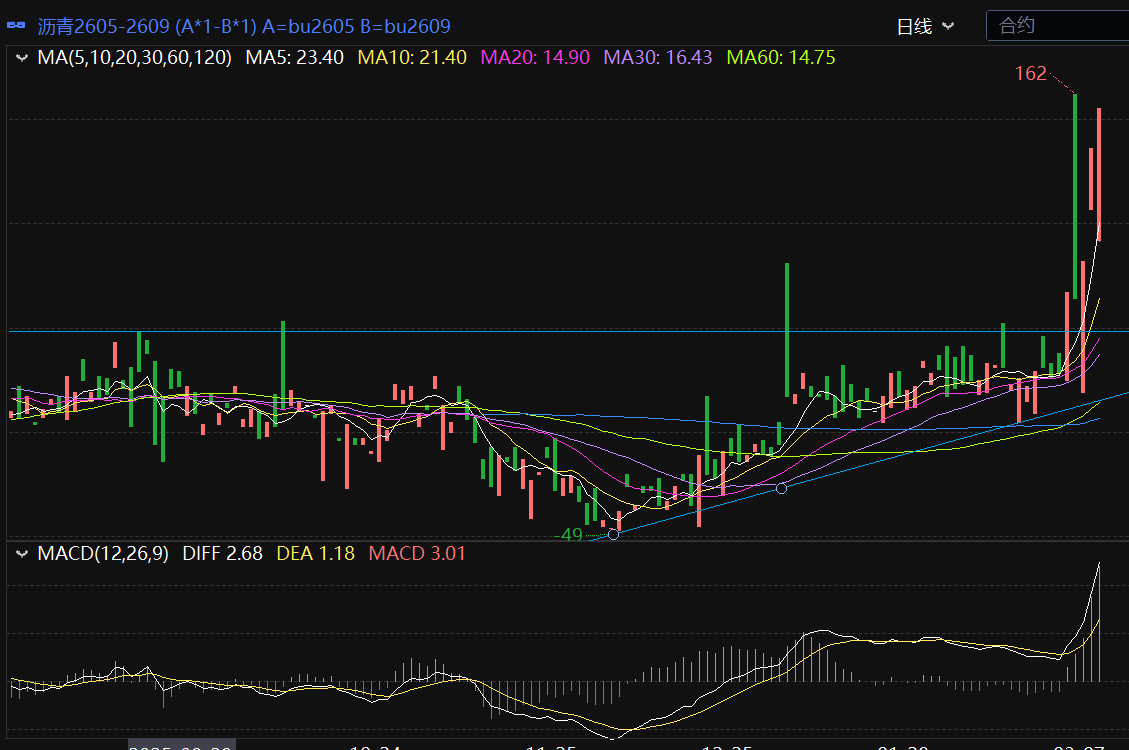The image size is (1129, 750).
Task: Click the spread link icon beside 沥青2605-2609
Action: coord(16,26)
